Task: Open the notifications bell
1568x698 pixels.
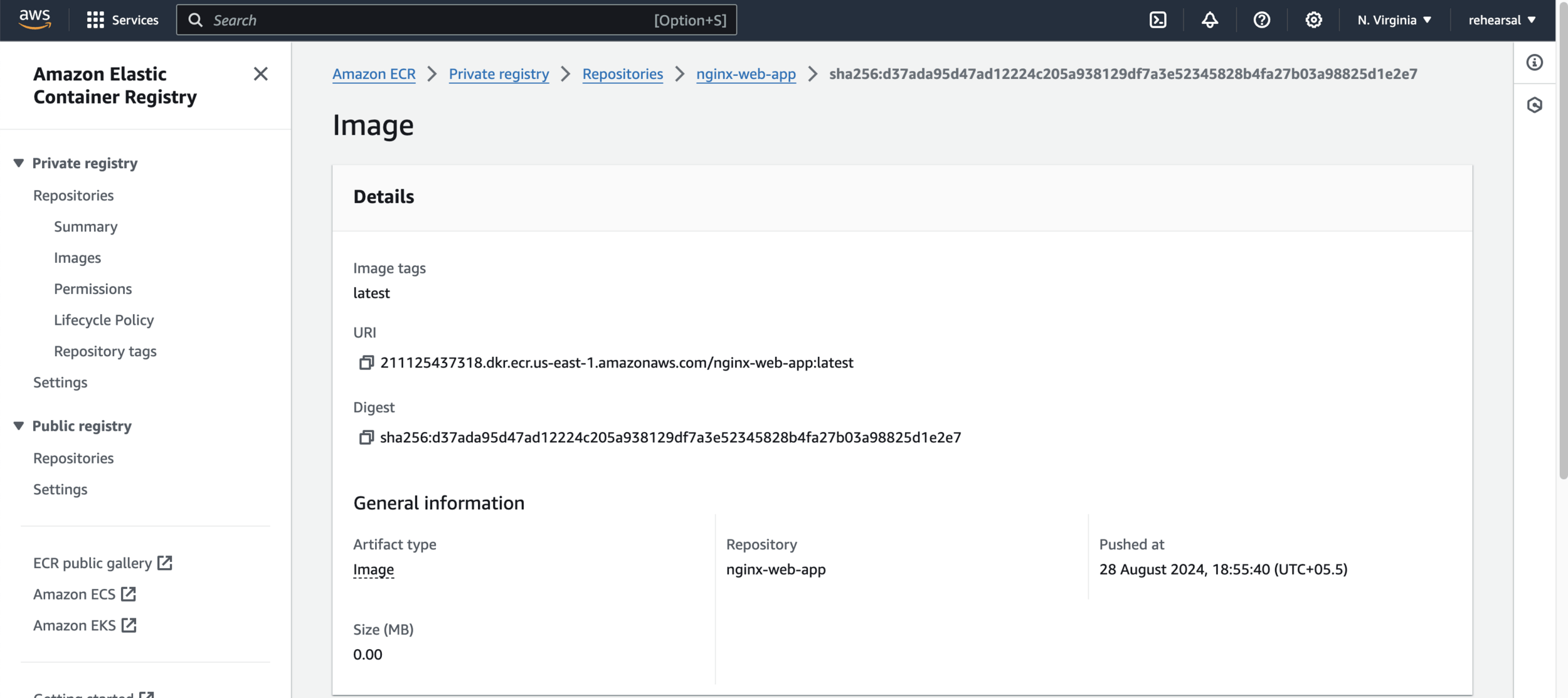Action: pos(1209,20)
